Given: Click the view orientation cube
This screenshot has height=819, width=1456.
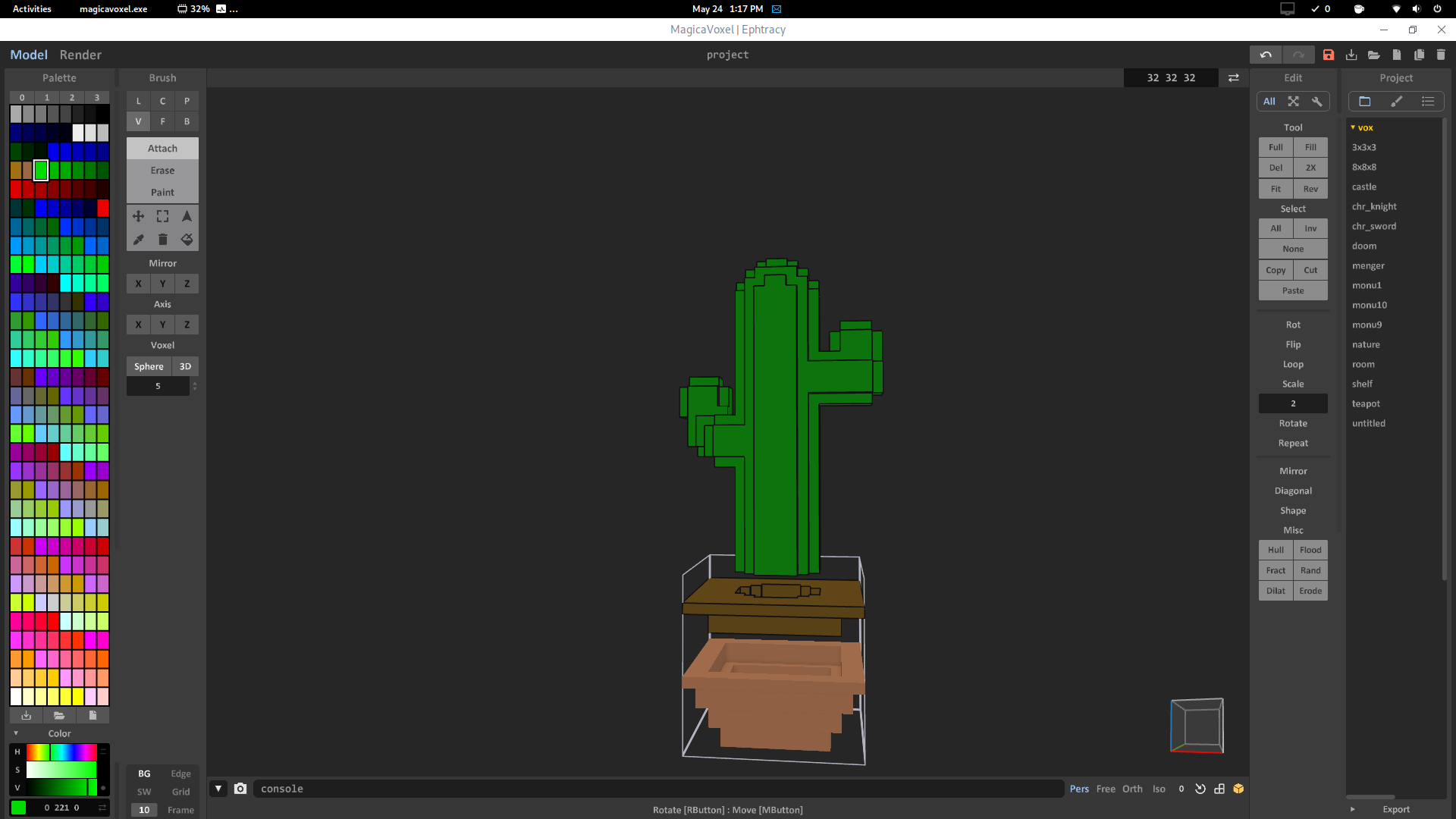Looking at the screenshot, I should [1197, 726].
